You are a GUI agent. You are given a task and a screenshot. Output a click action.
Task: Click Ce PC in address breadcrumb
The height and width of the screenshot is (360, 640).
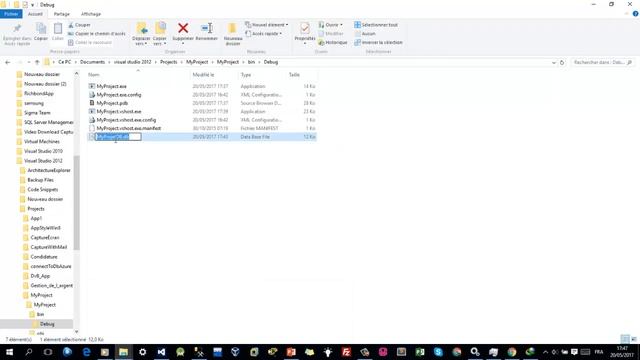pyautogui.click(x=64, y=62)
